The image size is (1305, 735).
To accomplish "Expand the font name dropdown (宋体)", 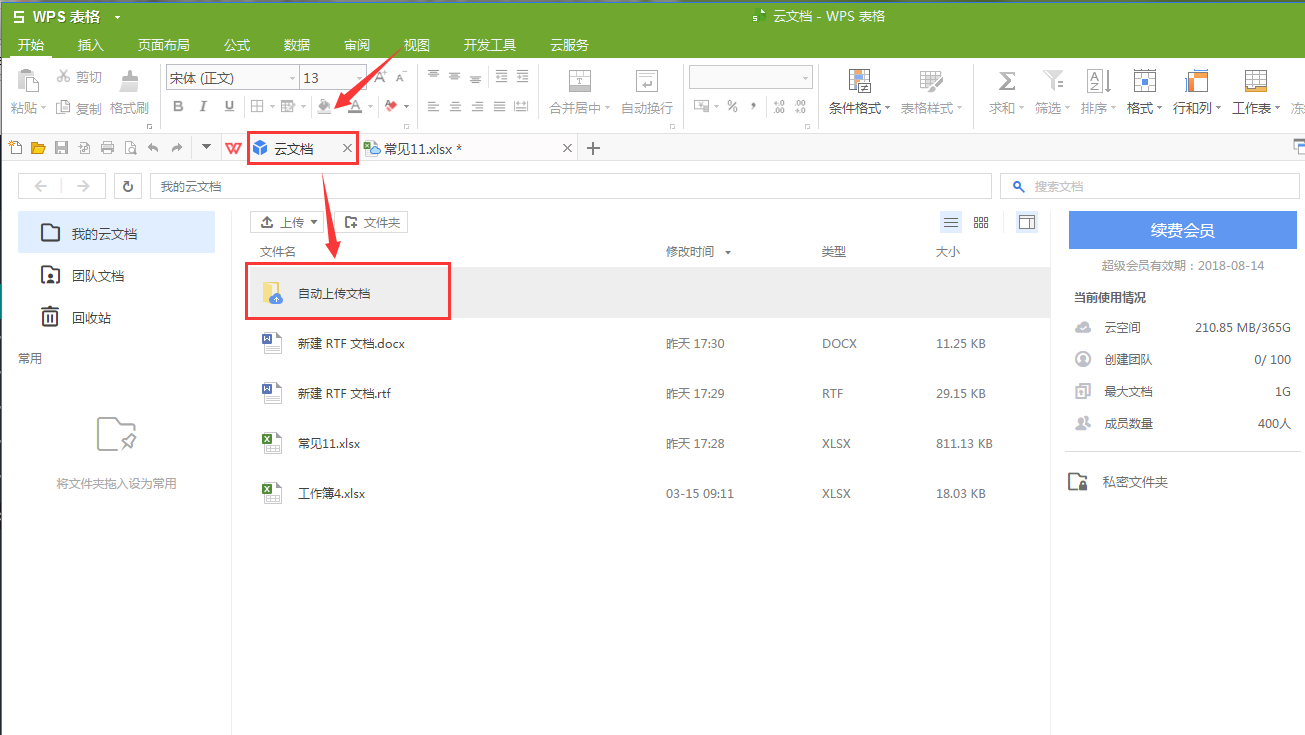I will (292, 78).
